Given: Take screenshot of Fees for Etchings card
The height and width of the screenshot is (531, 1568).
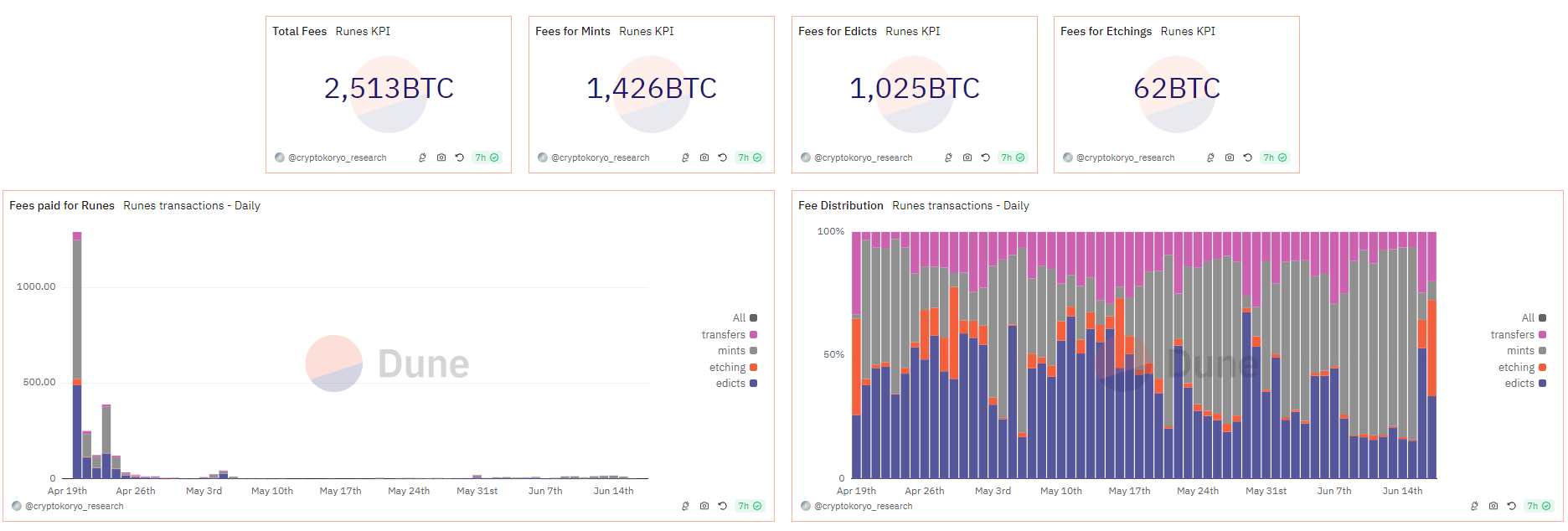Looking at the screenshot, I should coord(1230,157).
